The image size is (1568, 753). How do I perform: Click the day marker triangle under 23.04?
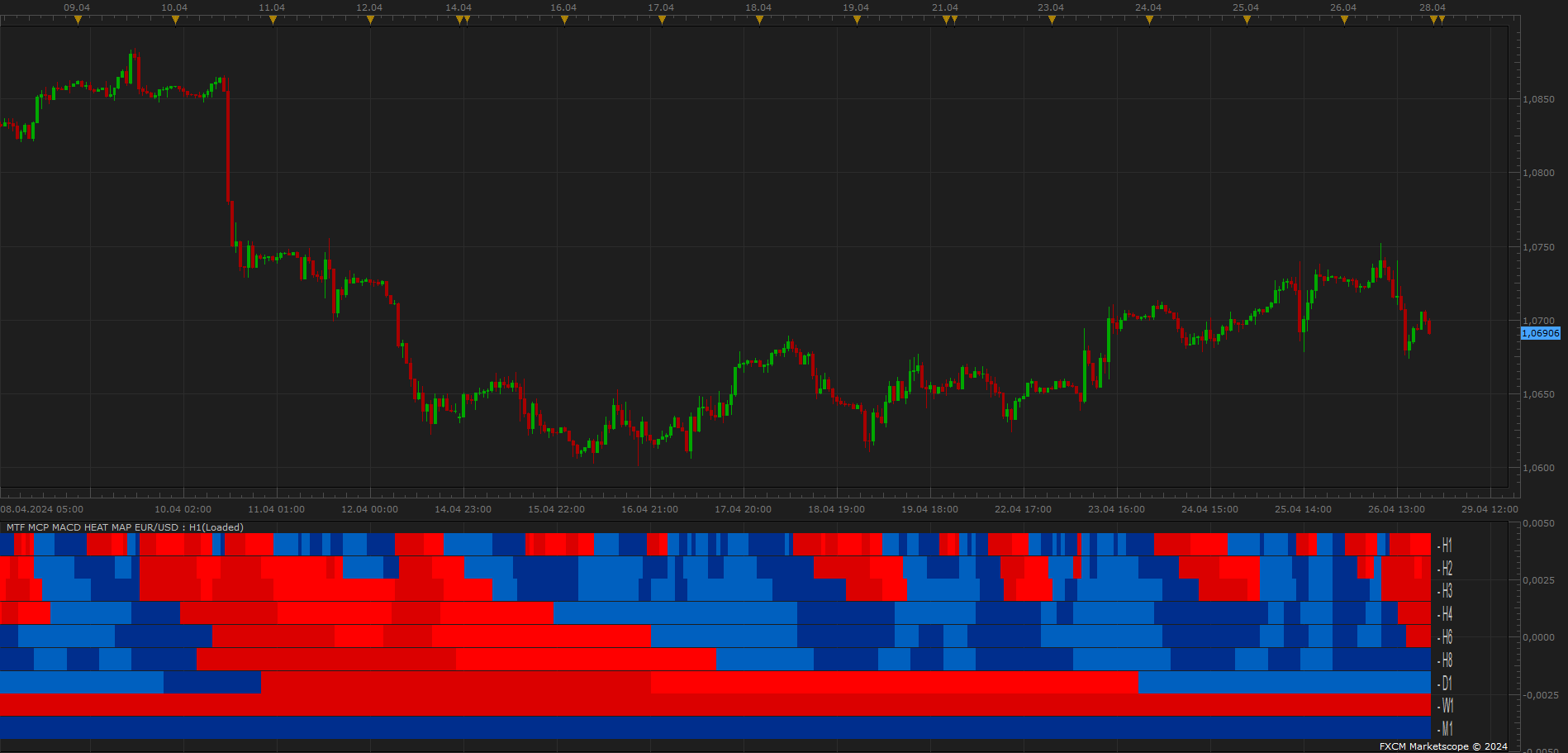[1052, 20]
